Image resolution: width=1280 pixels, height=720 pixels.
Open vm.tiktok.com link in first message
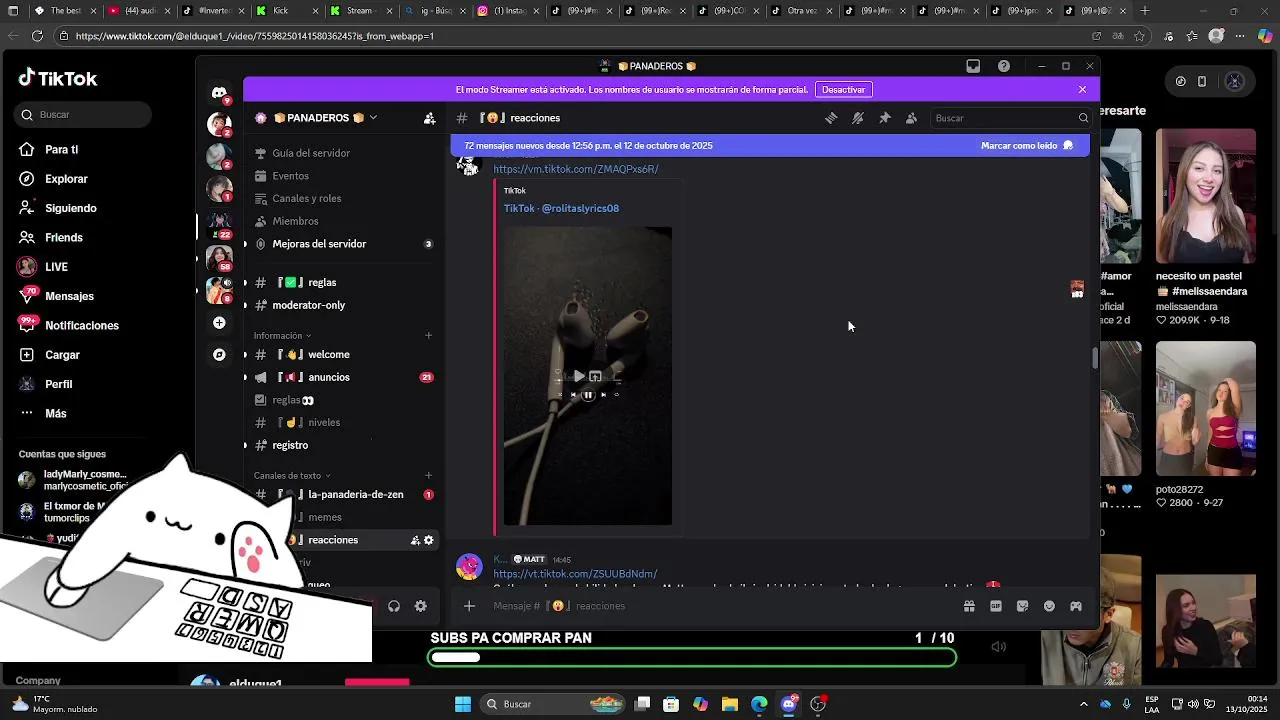576,169
